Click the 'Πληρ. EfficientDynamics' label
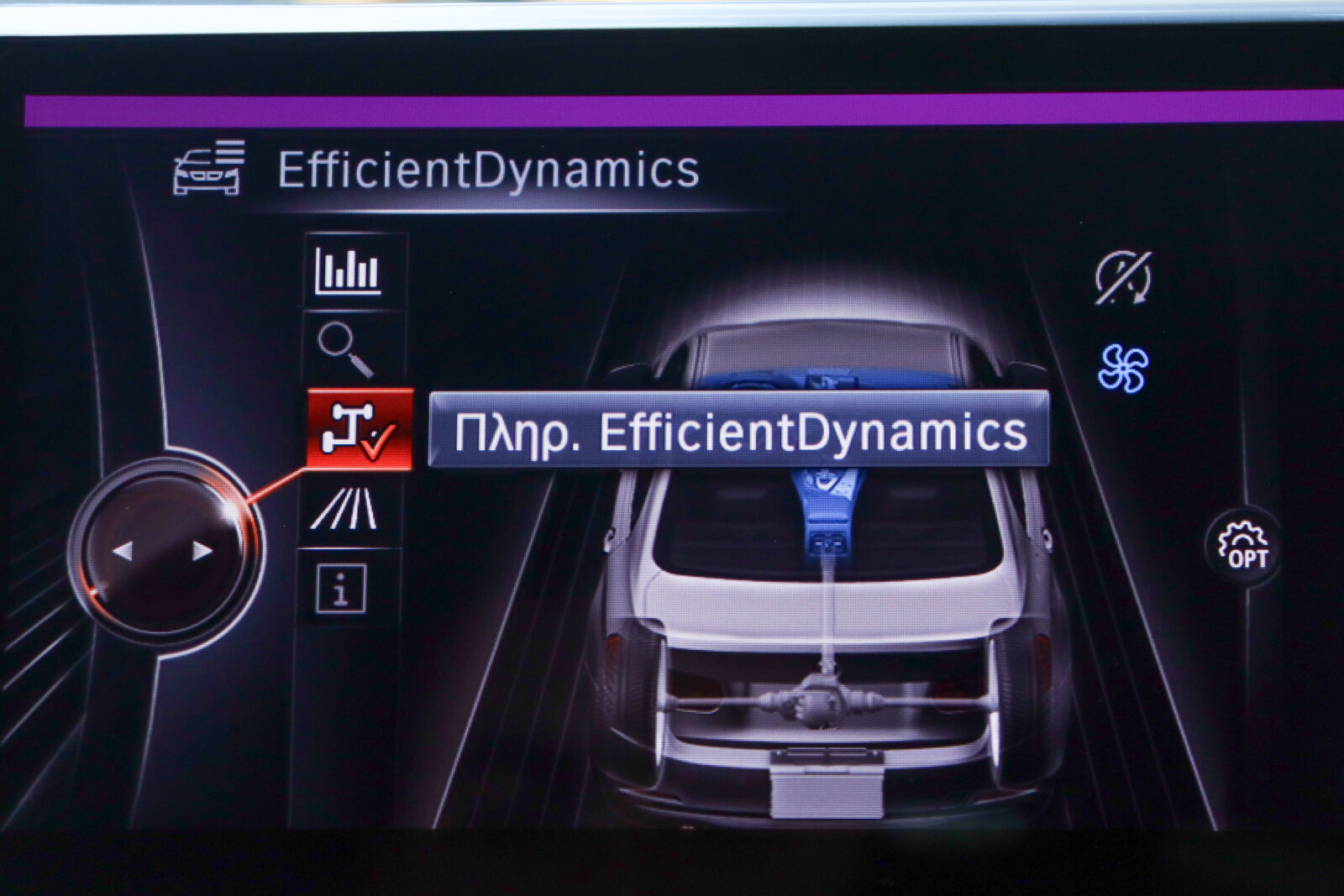 (x=739, y=431)
